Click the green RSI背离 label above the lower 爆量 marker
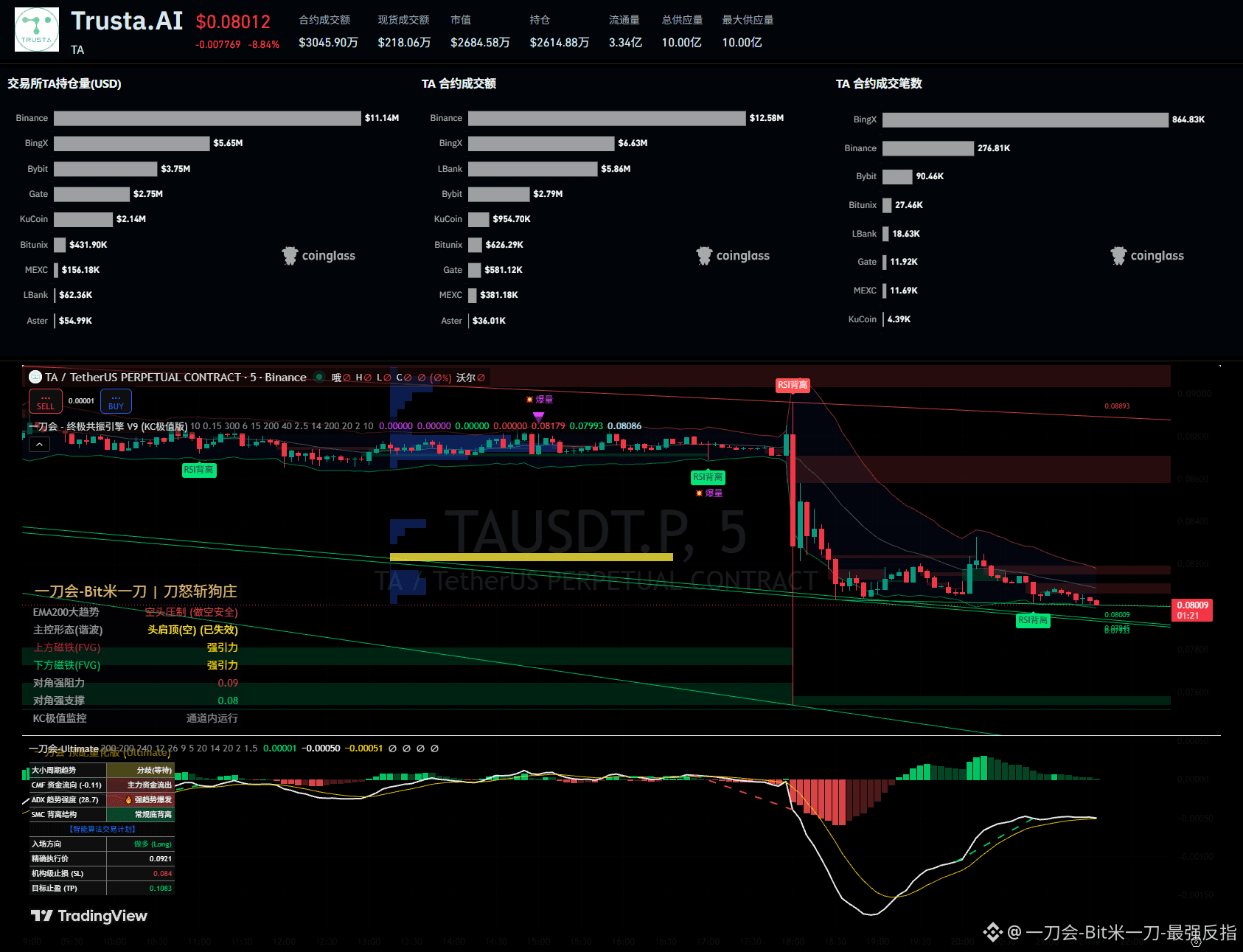Viewport: 1243px width, 952px height. point(708,477)
